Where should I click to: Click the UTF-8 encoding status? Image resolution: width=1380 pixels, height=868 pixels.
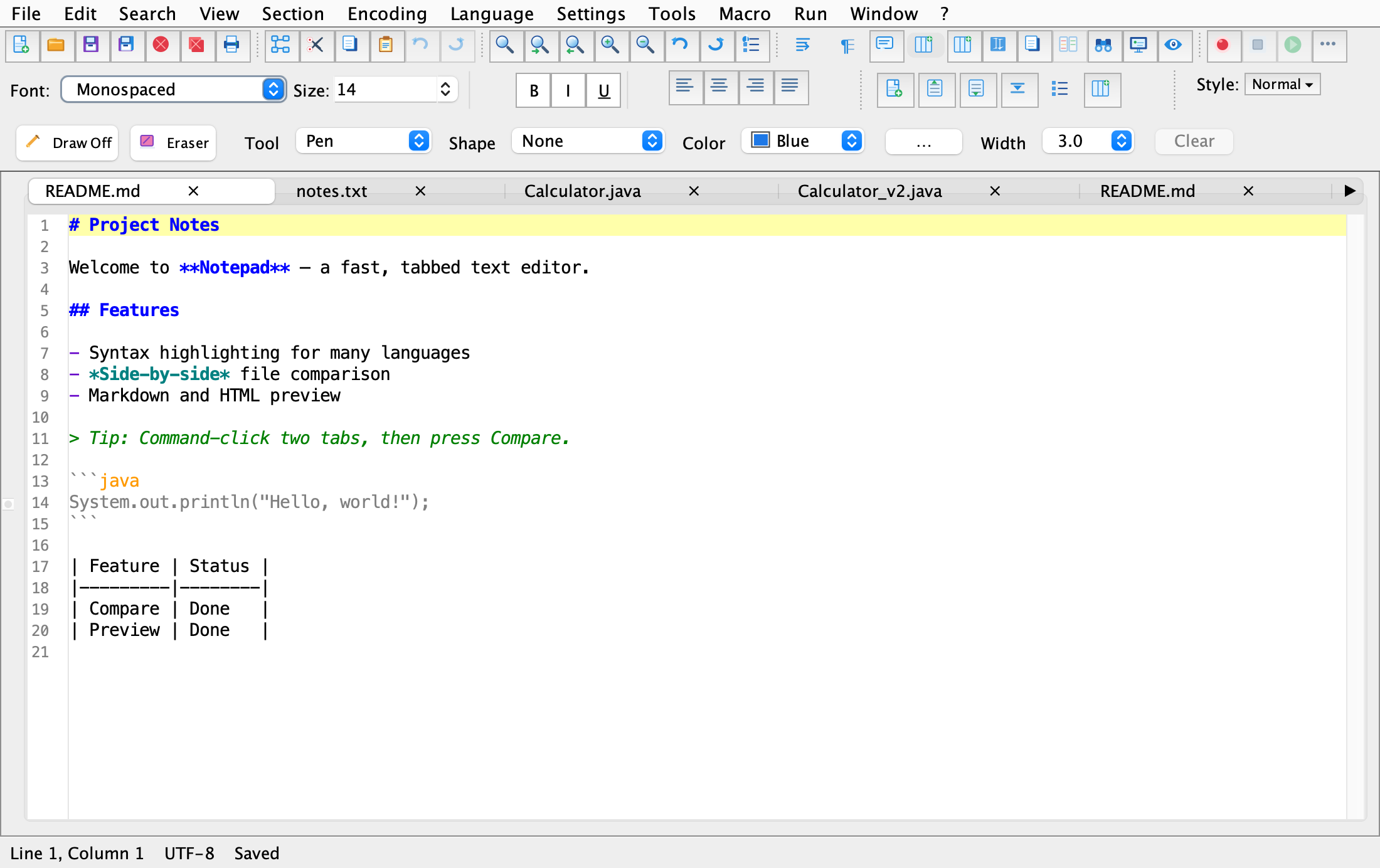pos(189,854)
